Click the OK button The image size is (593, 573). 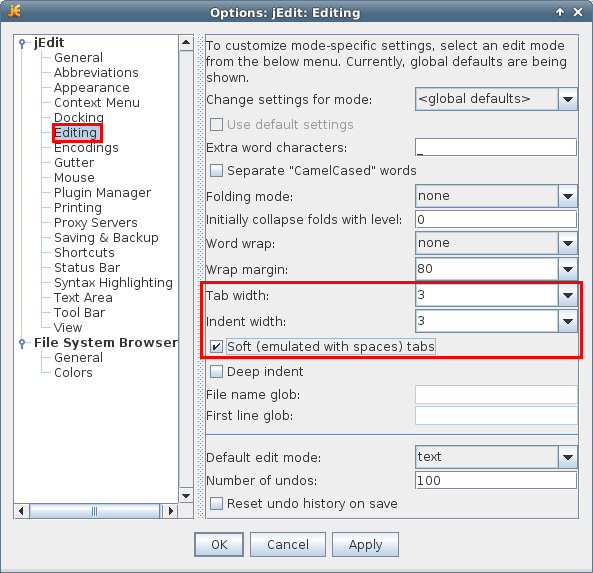click(x=219, y=544)
